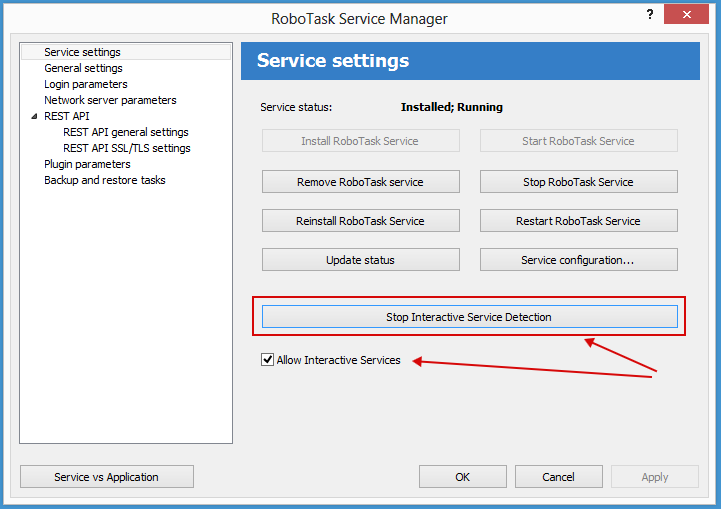Open REST API SSL/TLS settings
This screenshot has width=721, height=509.
[126, 148]
